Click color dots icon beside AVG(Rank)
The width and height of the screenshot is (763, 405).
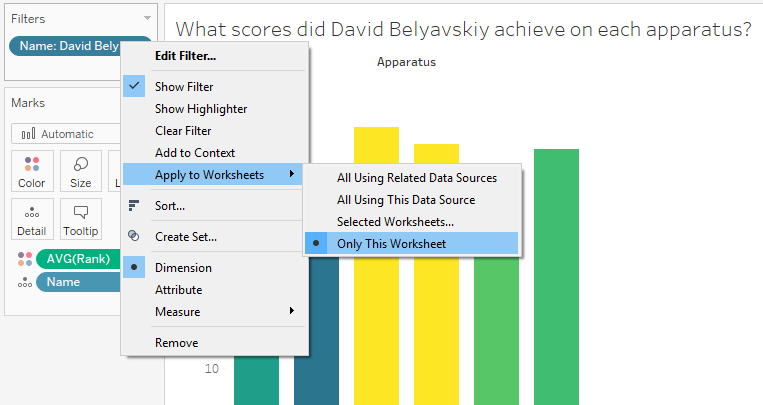click(x=25, y=259)
